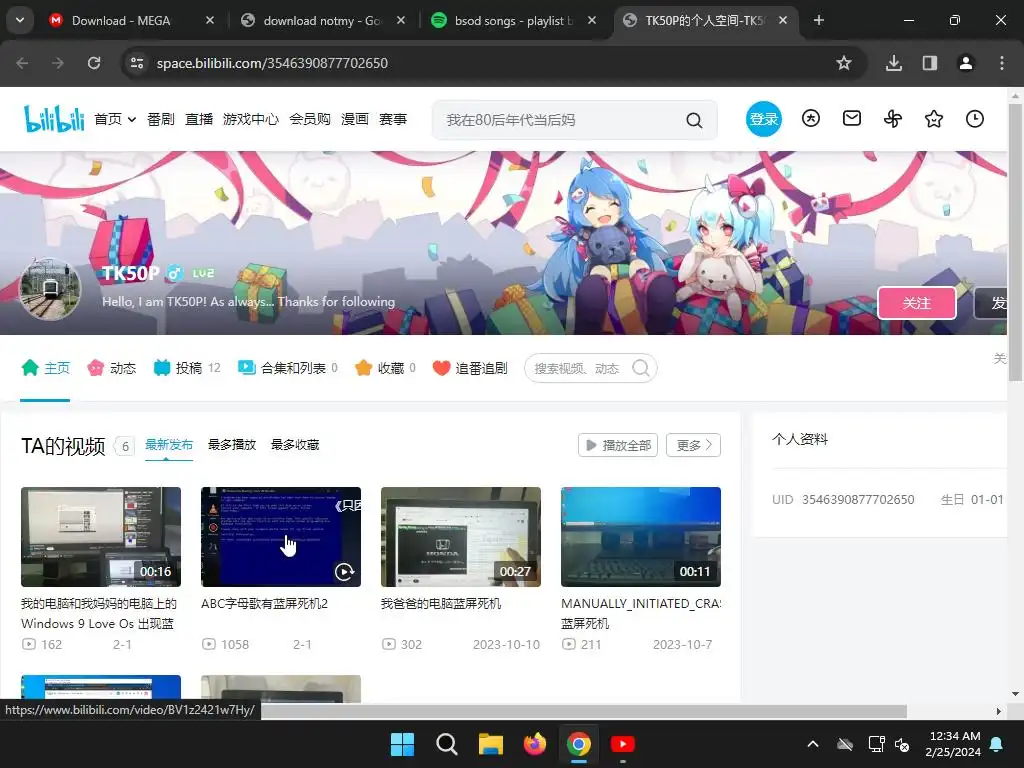Select 会员购 navigation link
This screenshot has height=768, width=1024.
point(310,120)
